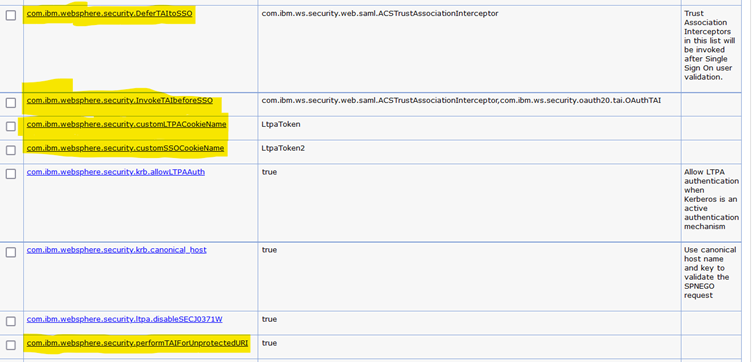Screen dimensions: 752x362
Task: Open the com.ibm.websphere.security.krb.allowLTPAAuth link
Action: 116,172
